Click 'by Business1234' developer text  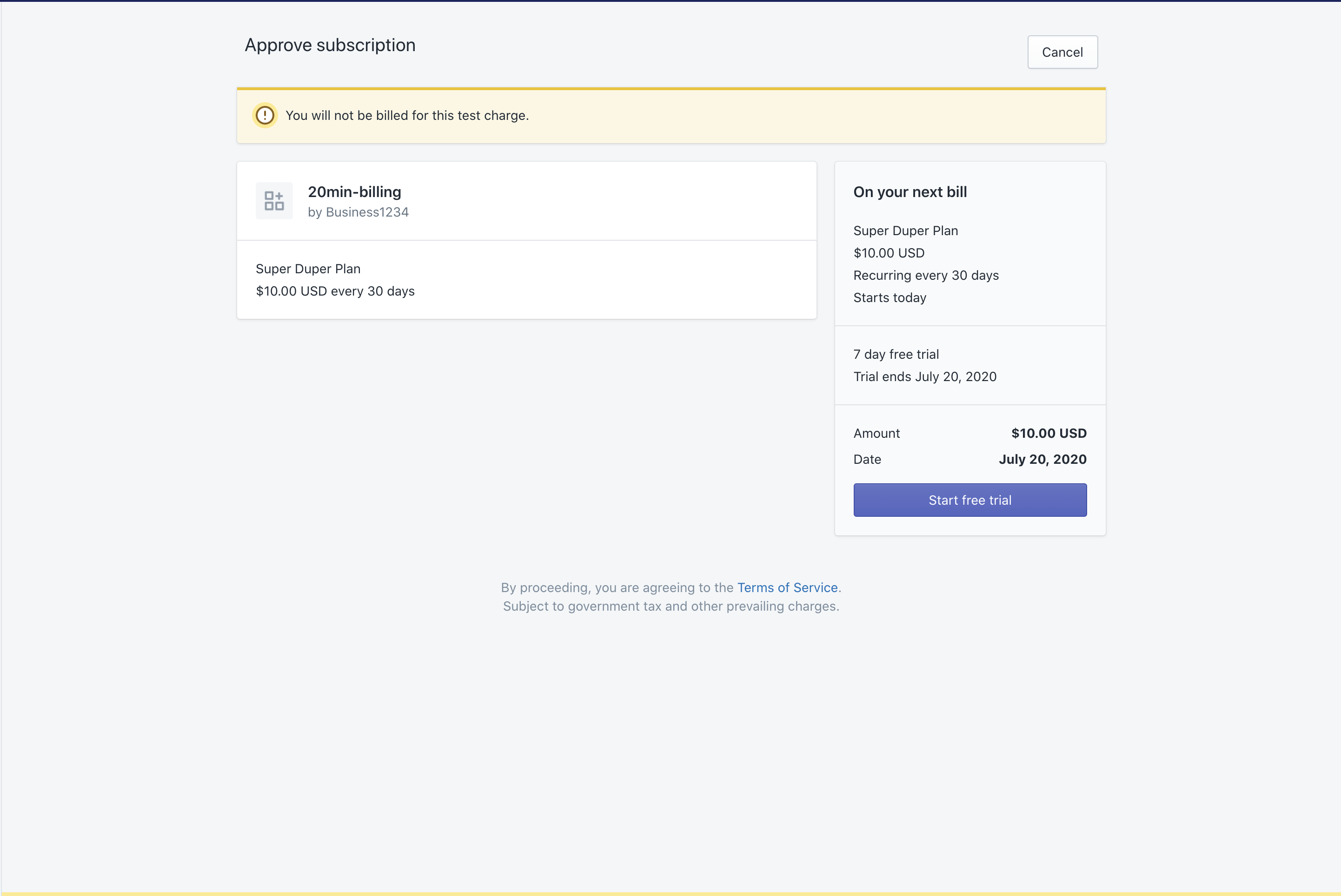(x=358, y=212)
